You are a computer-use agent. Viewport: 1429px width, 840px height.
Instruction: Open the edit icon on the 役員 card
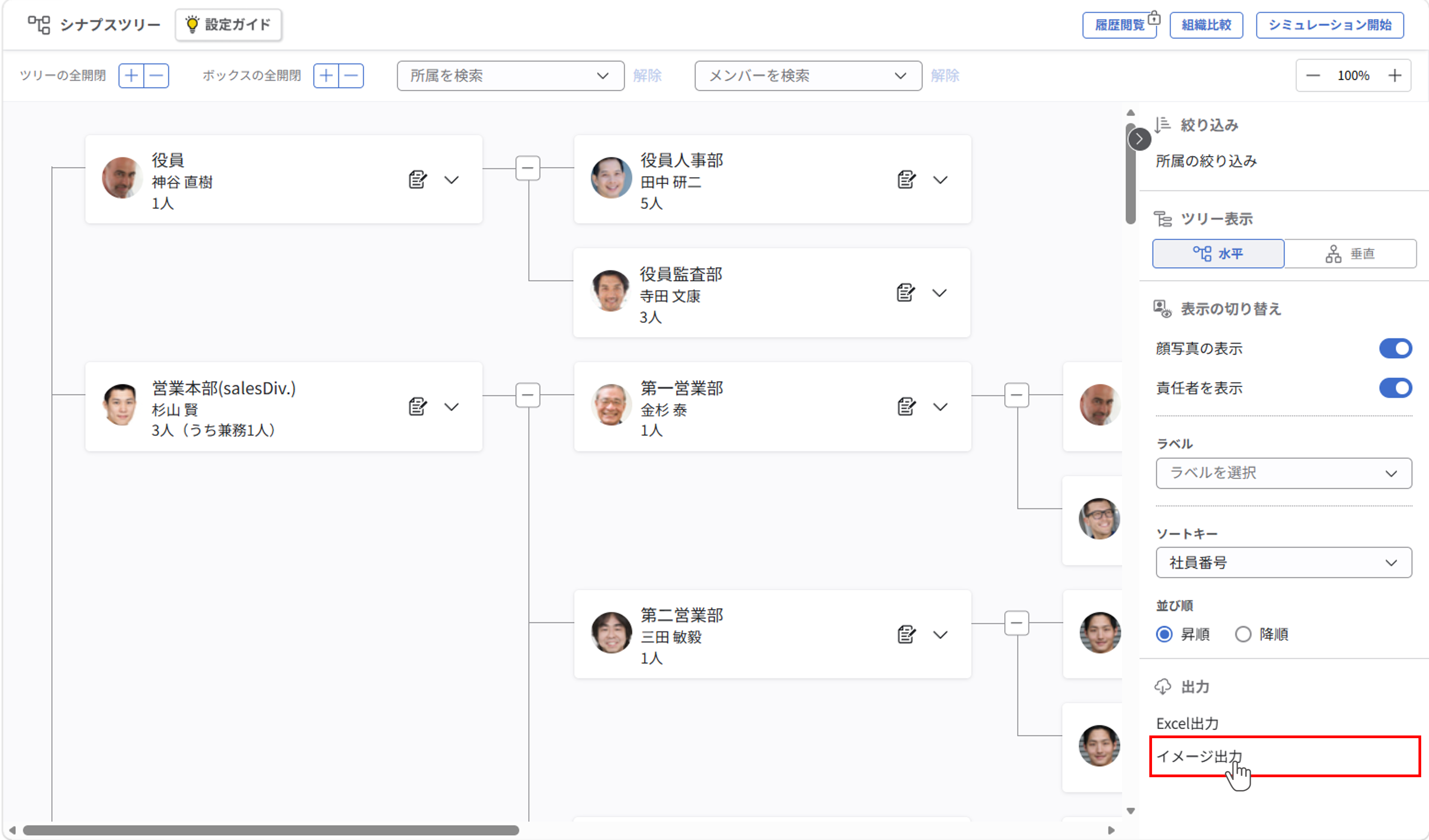coord(417,180)
